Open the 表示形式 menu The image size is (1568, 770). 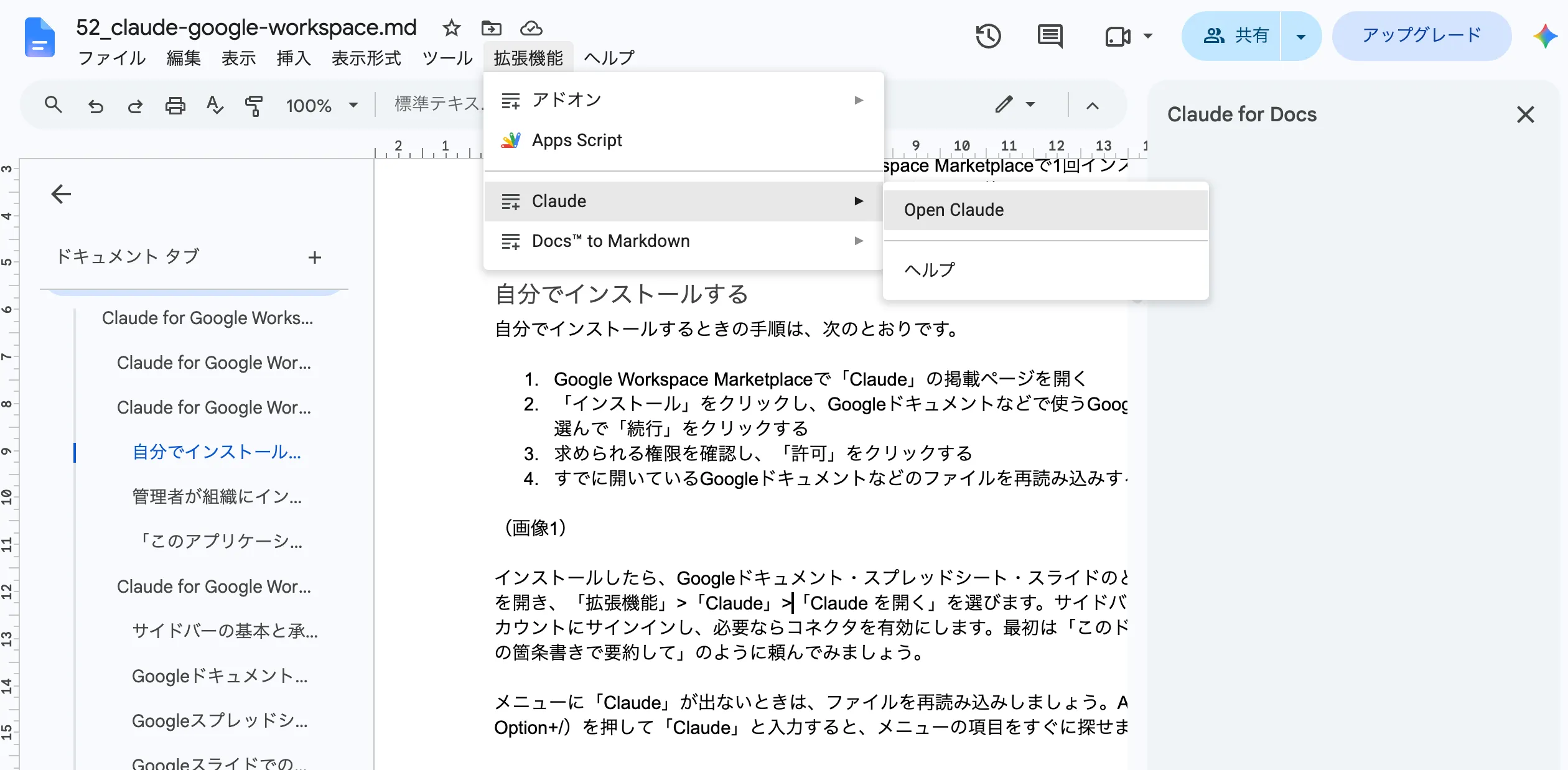click(x=366, y=58)
